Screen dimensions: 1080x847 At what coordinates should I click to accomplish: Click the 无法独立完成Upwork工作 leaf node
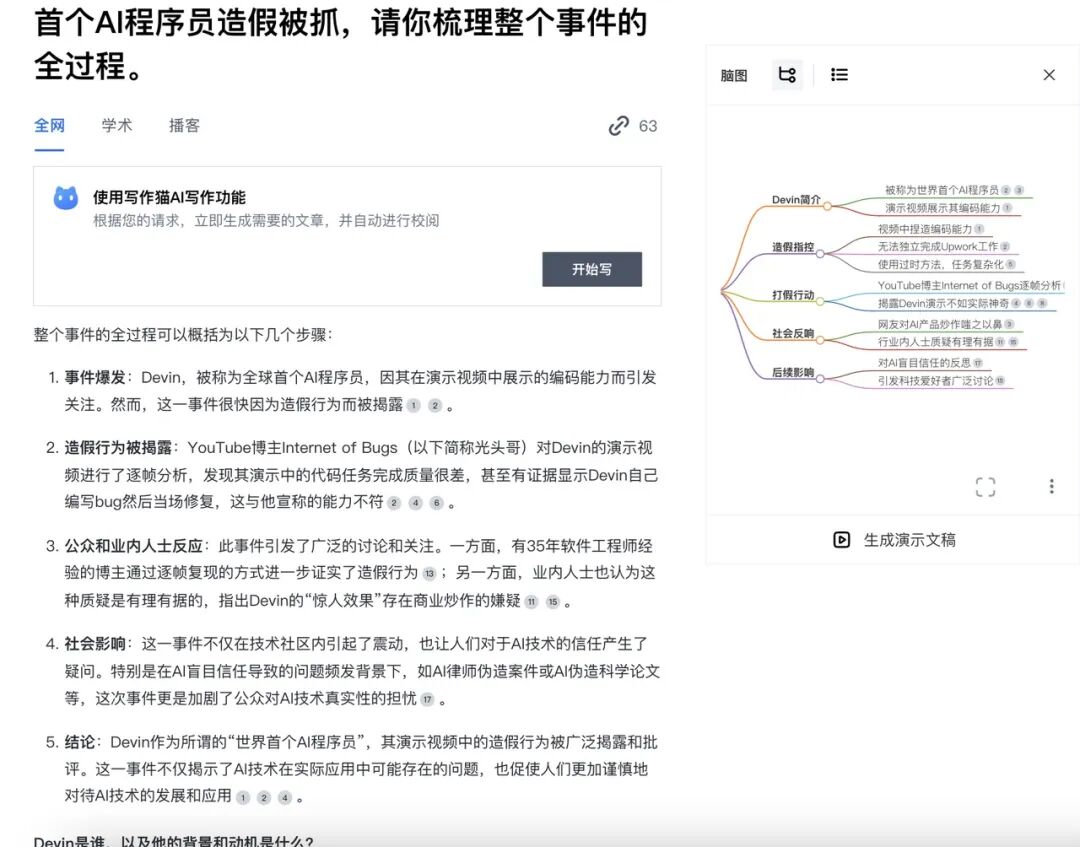937,247
